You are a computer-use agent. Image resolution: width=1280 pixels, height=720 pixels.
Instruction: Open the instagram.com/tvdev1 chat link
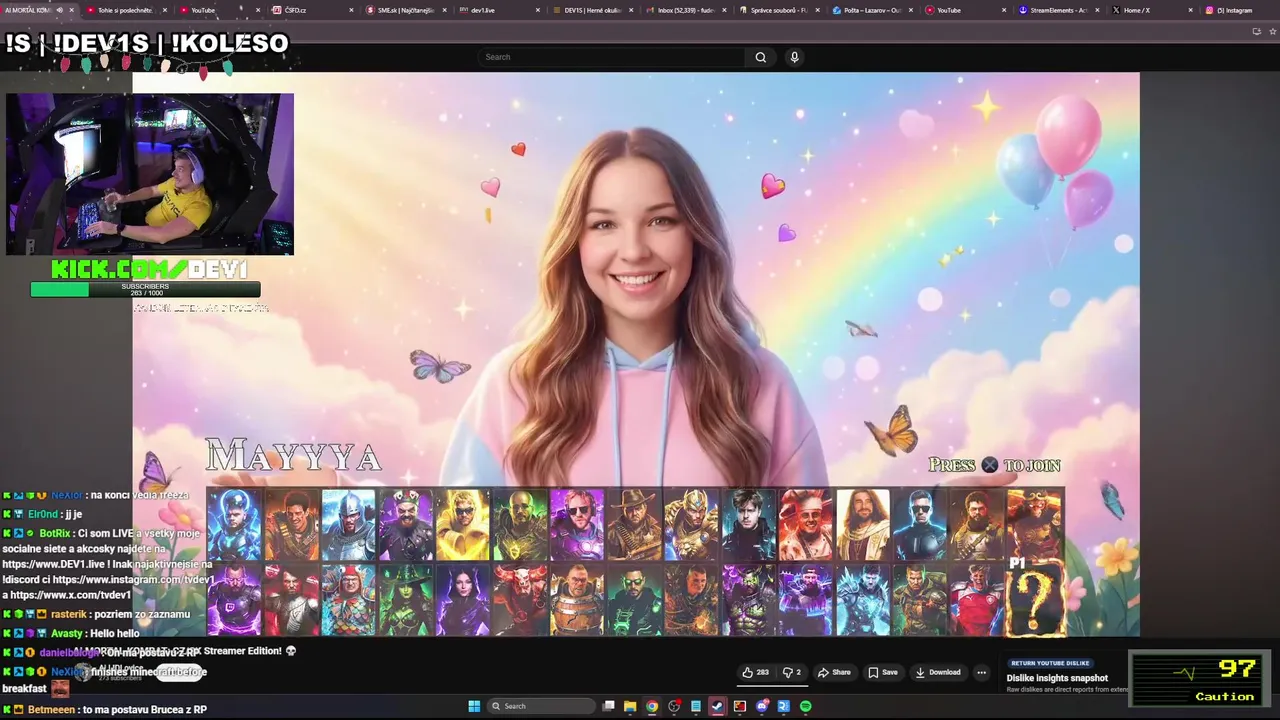click(134, 579)
